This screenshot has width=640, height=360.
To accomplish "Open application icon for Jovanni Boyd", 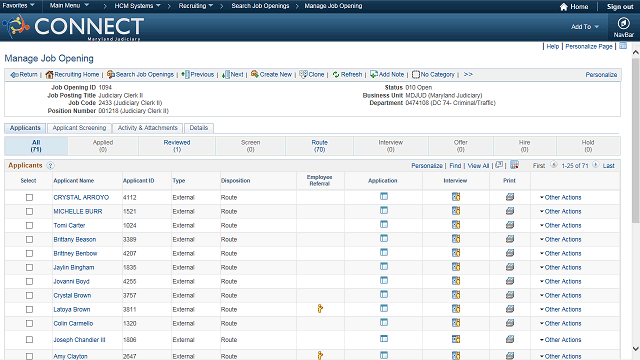I will click(x=384, y=281).
